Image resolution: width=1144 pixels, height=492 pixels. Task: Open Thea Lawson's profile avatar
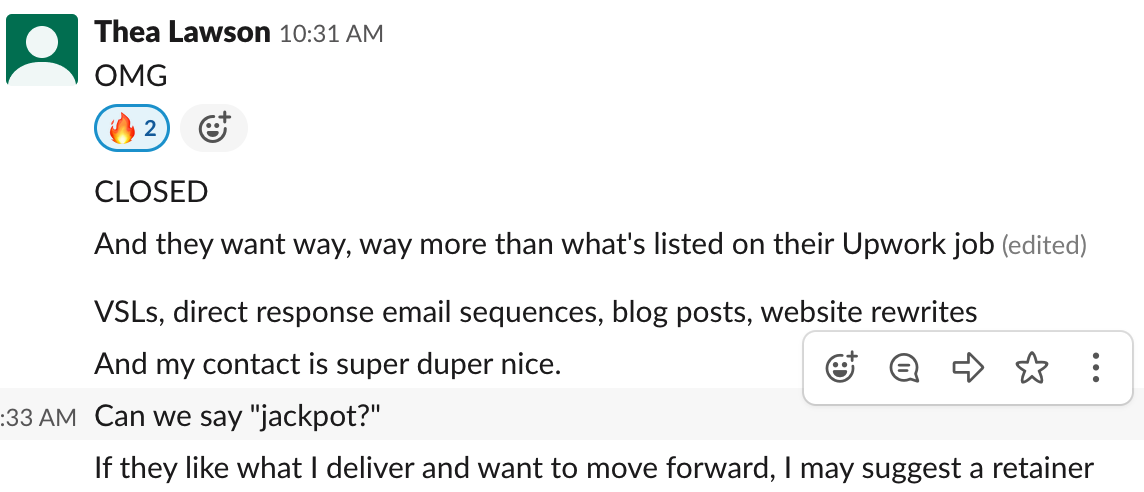tap(42, 50)
